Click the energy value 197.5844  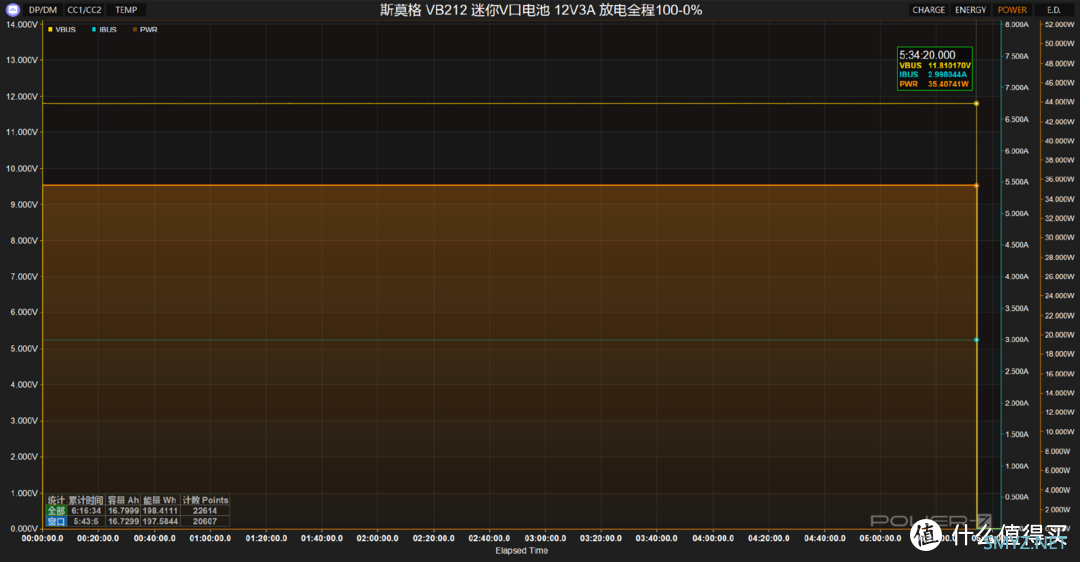point(160,521)
